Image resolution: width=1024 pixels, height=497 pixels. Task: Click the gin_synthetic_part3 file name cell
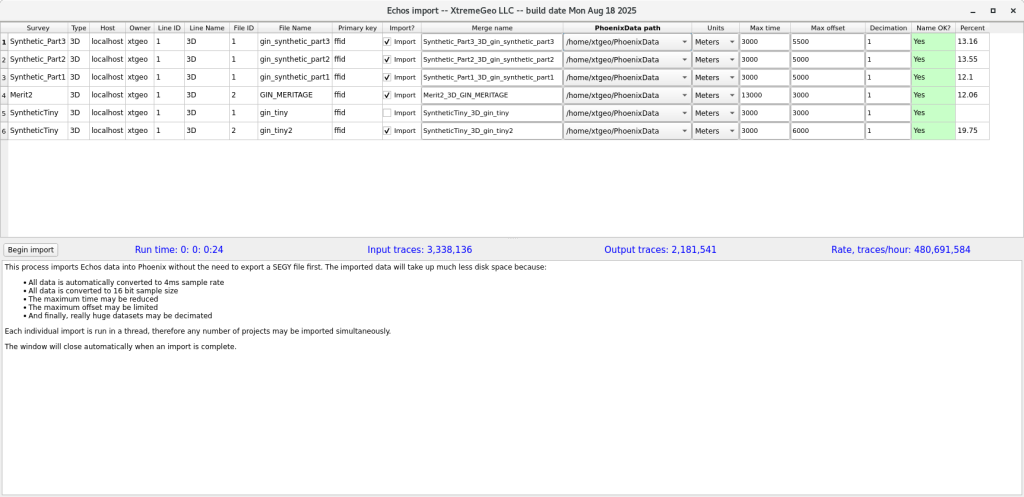coord(295,42)
